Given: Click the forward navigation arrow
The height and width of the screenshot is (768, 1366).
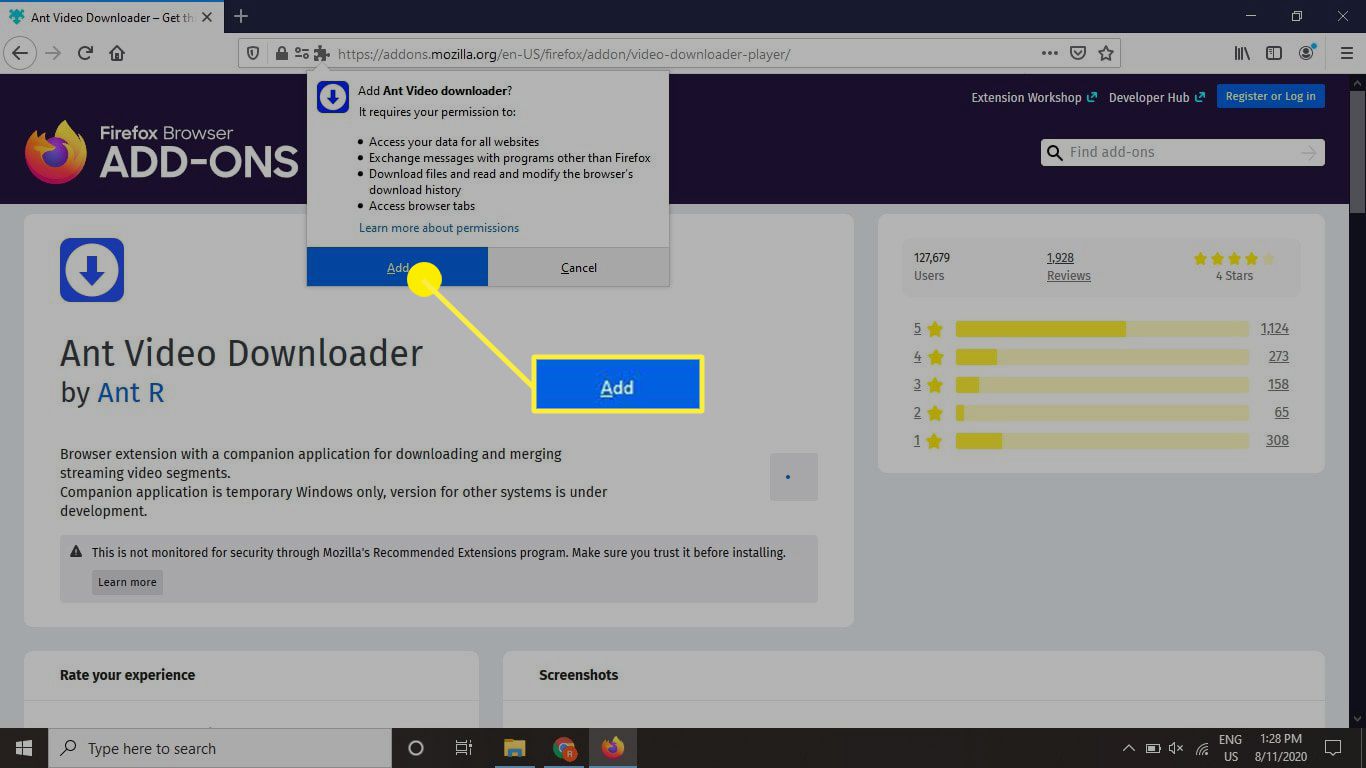Looking at the screenshot, I should 54,53.
